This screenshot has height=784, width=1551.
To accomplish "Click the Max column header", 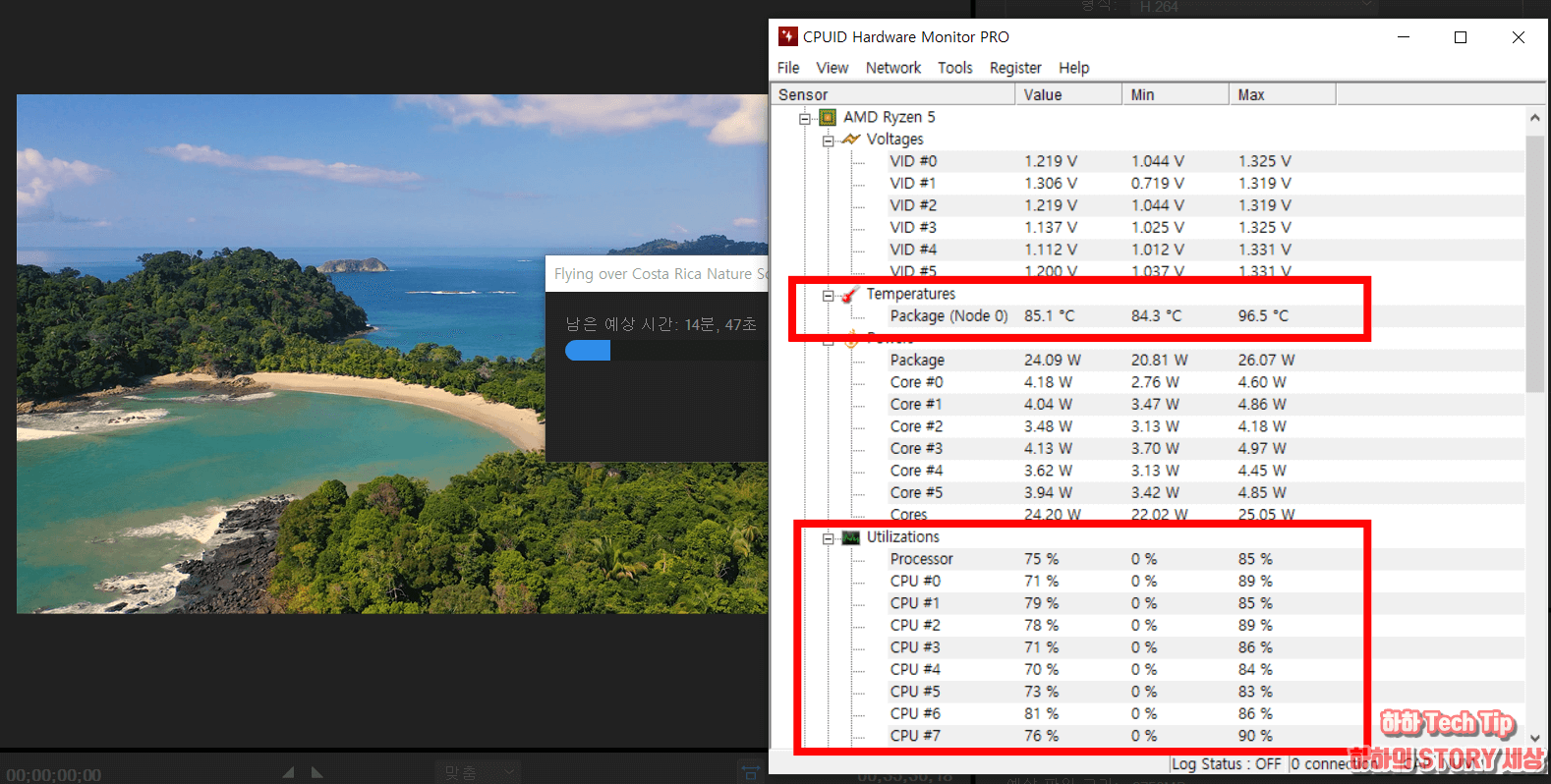I will pos(1283,94).
